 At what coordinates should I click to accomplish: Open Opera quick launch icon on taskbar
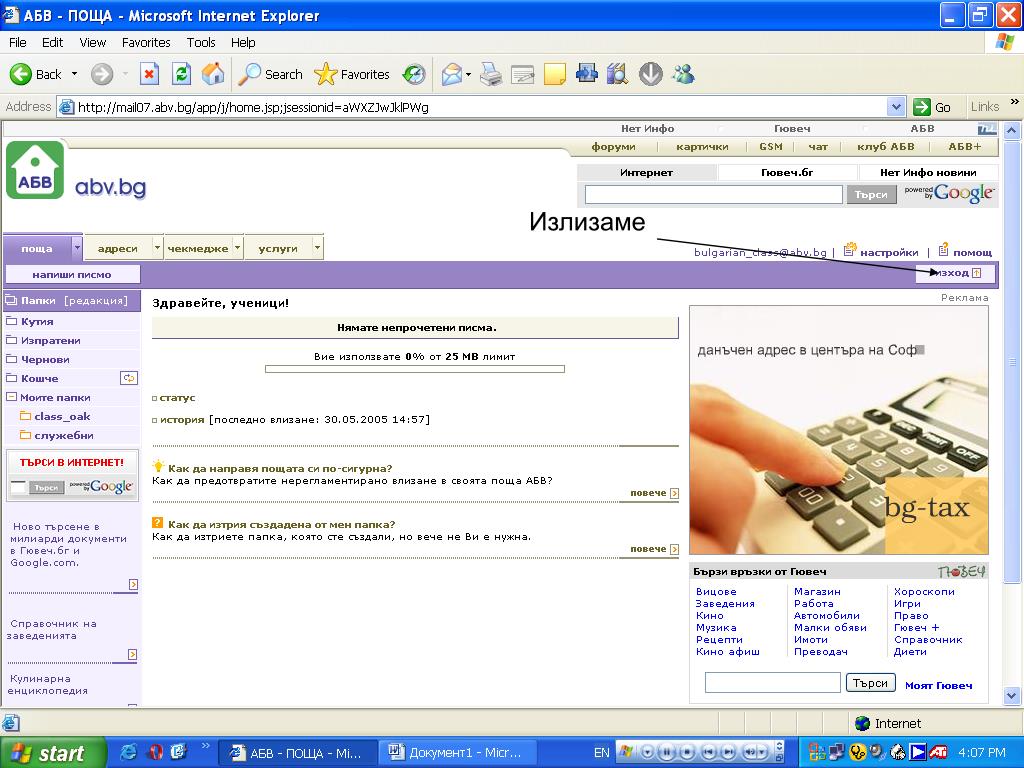(155, 752)
